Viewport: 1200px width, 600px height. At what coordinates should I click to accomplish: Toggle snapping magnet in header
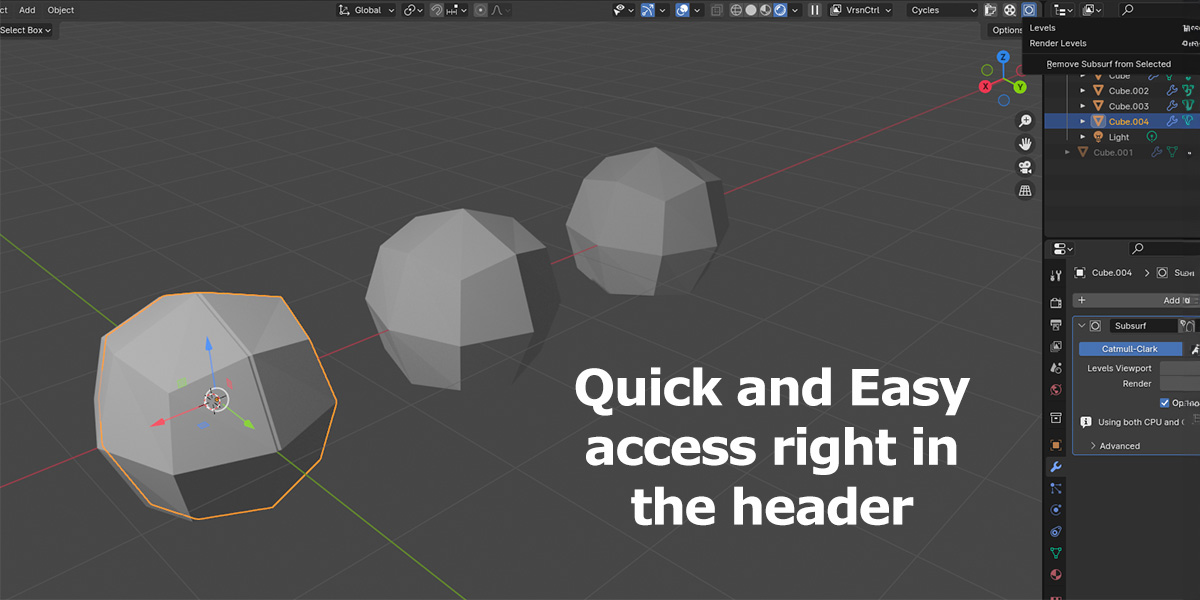[436, 10]
